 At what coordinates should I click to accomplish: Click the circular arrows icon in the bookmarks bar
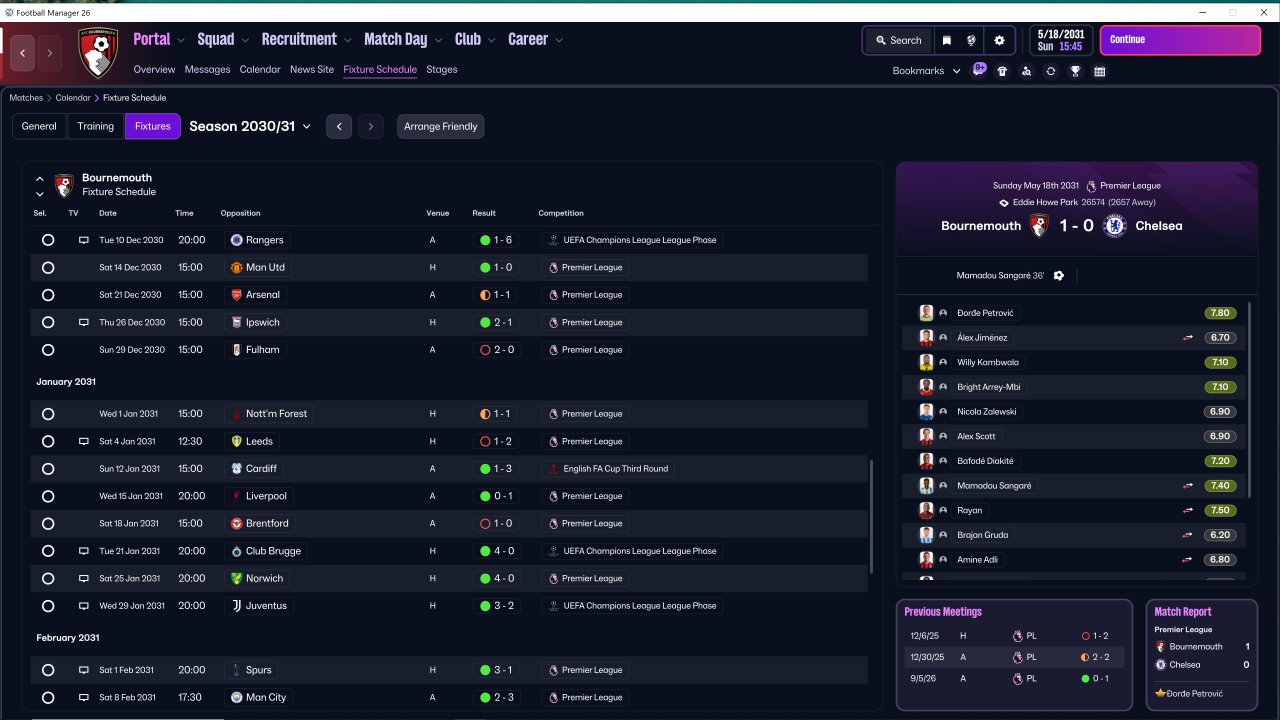tap(1050, 71)
